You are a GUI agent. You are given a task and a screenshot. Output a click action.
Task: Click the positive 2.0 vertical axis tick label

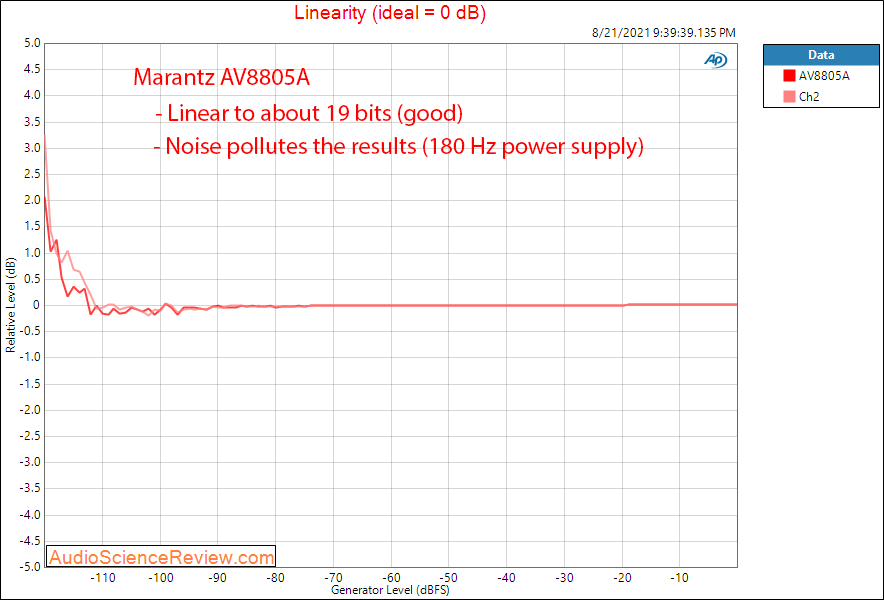click(33, 200)
